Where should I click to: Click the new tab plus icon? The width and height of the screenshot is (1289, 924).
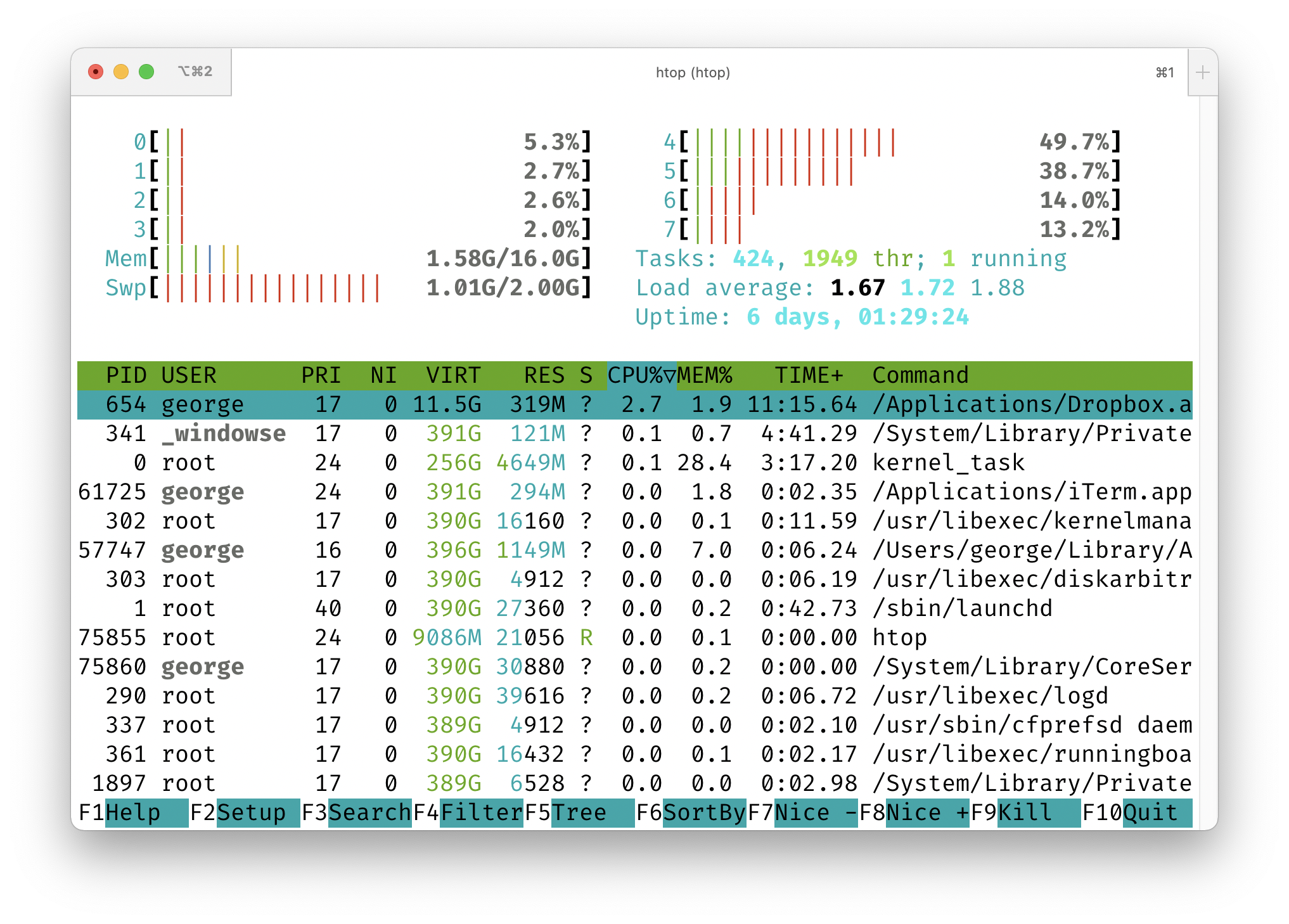pyautogui.click(x=1202, y=73)
